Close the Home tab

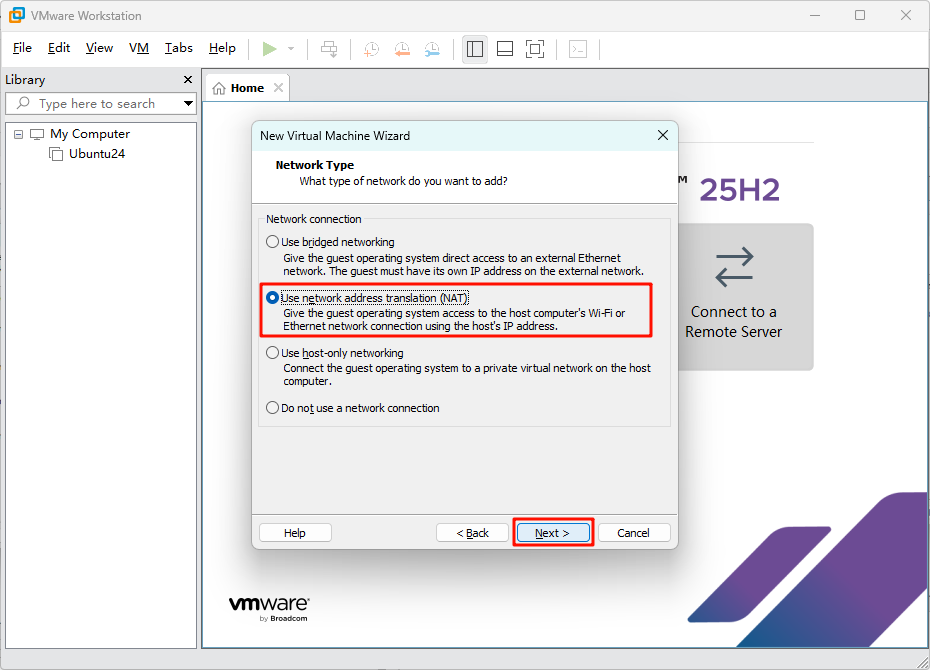(278, 88)
